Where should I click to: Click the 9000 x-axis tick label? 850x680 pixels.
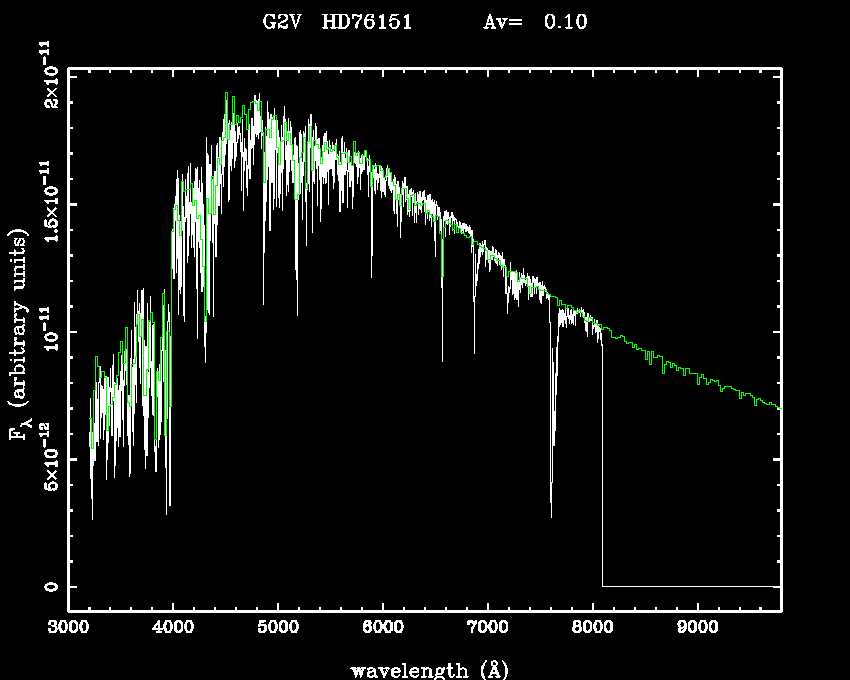pyautogui.click(x=697, y=628)
